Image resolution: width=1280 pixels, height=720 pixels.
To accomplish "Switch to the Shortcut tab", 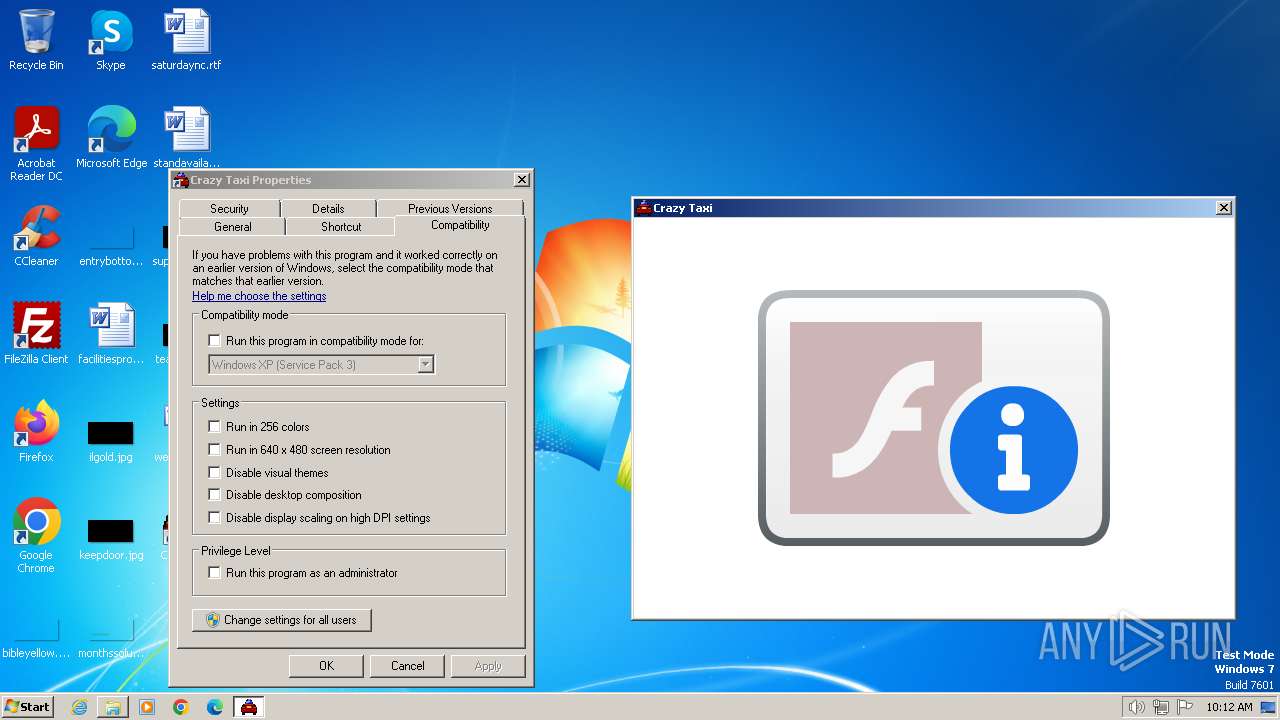I will tap(341, 227).
